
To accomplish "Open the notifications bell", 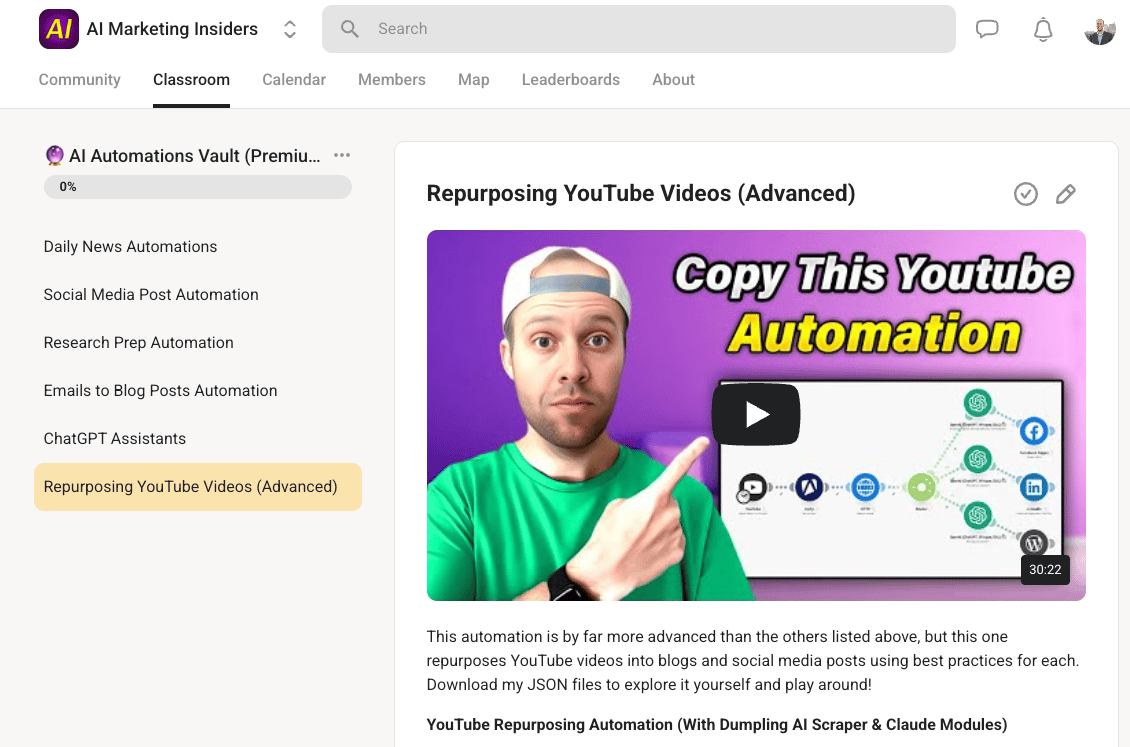I will (1043, 30).
